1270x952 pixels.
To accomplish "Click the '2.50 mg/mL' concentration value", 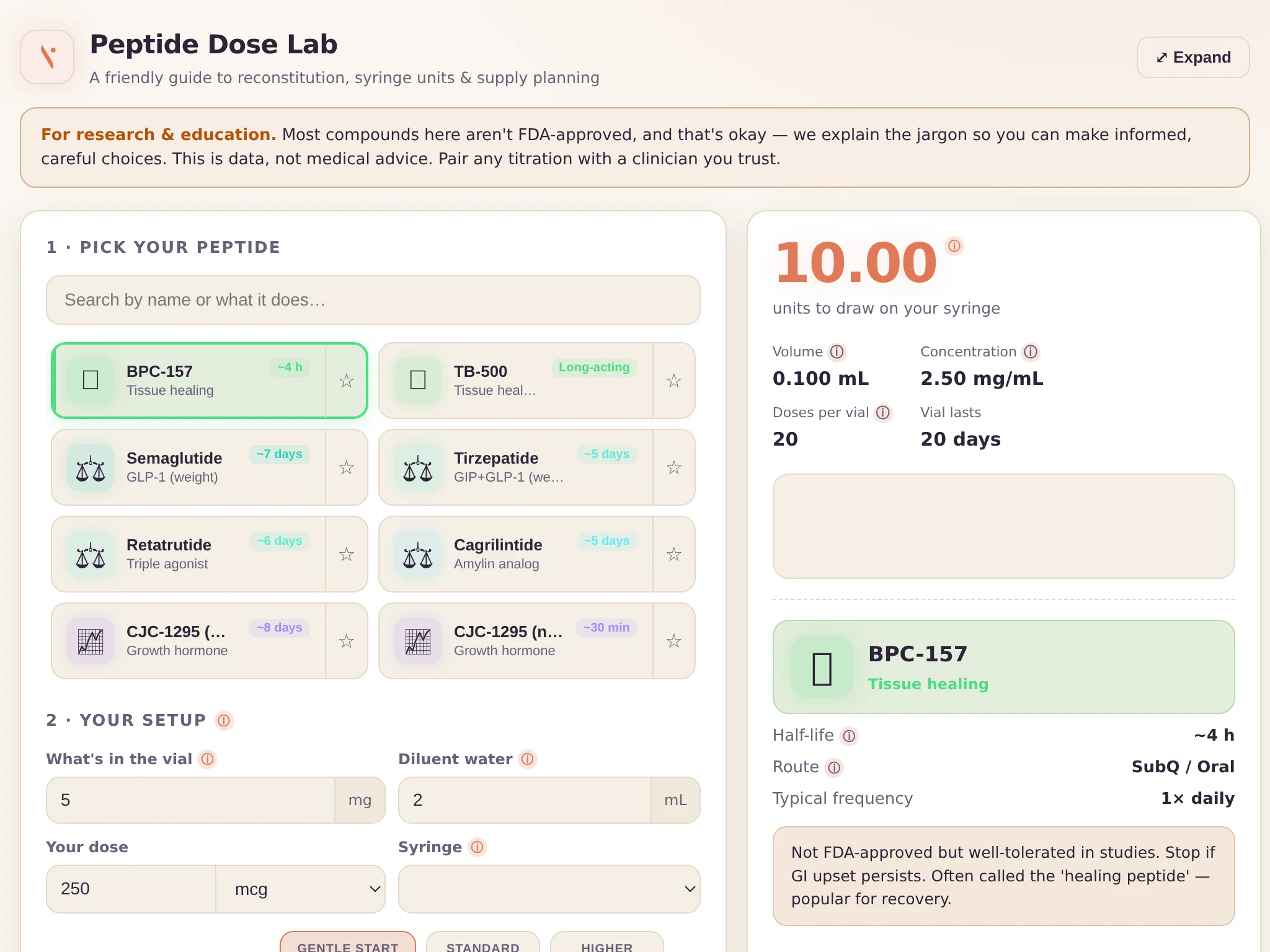I will 982,379.
